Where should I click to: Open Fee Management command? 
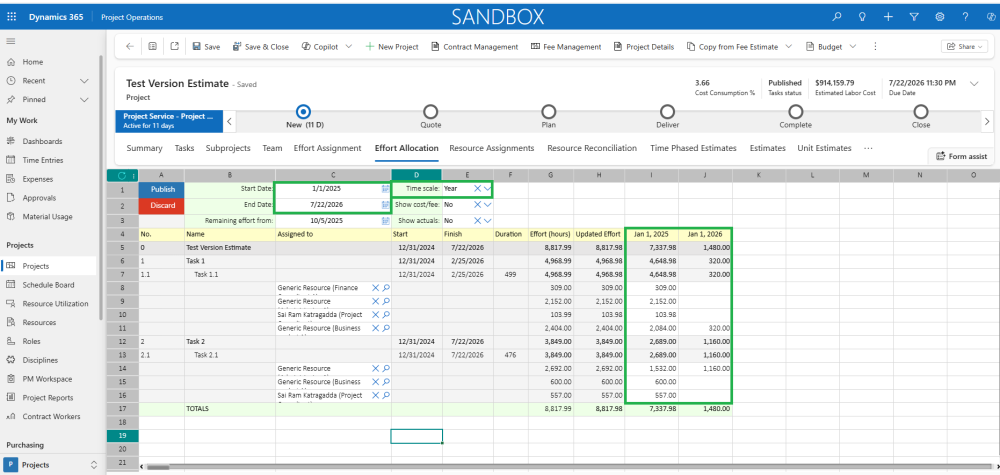pyautogui.click(x=566, y=47)
